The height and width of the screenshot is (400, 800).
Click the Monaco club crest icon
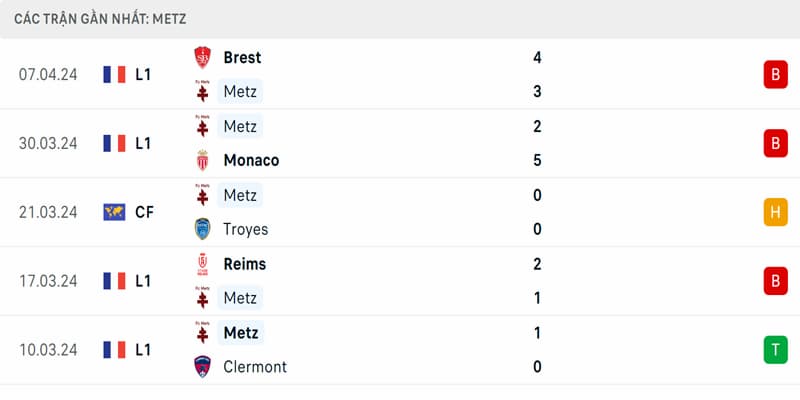[x=203, y=161]
